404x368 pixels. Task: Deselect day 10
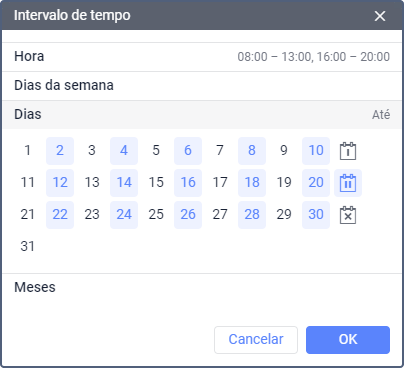316,151
